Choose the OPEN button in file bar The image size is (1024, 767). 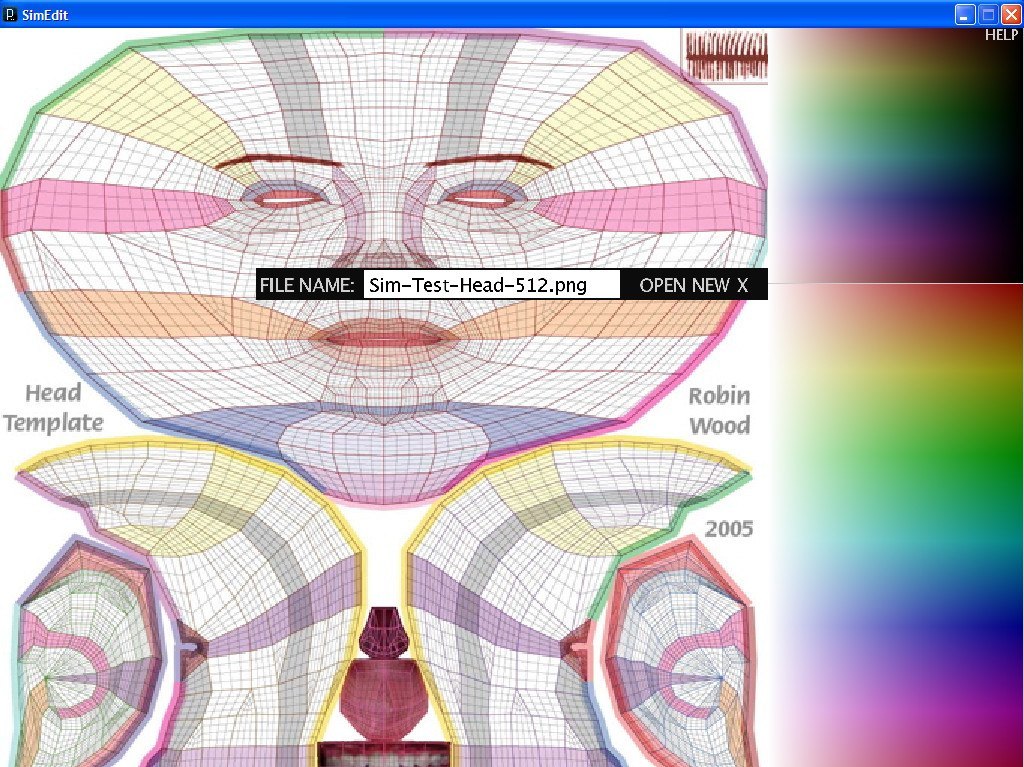(662, 286)
